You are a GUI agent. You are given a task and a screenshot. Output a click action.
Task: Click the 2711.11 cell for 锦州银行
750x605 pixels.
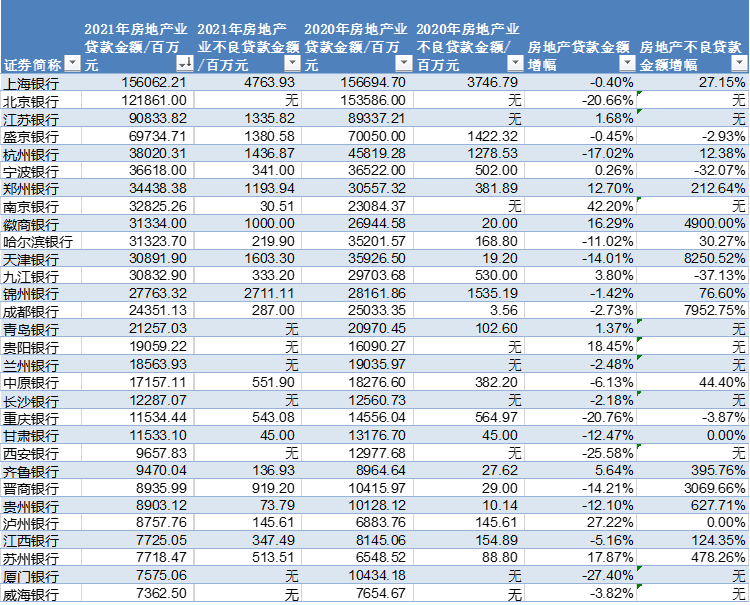tap(248, 293)
